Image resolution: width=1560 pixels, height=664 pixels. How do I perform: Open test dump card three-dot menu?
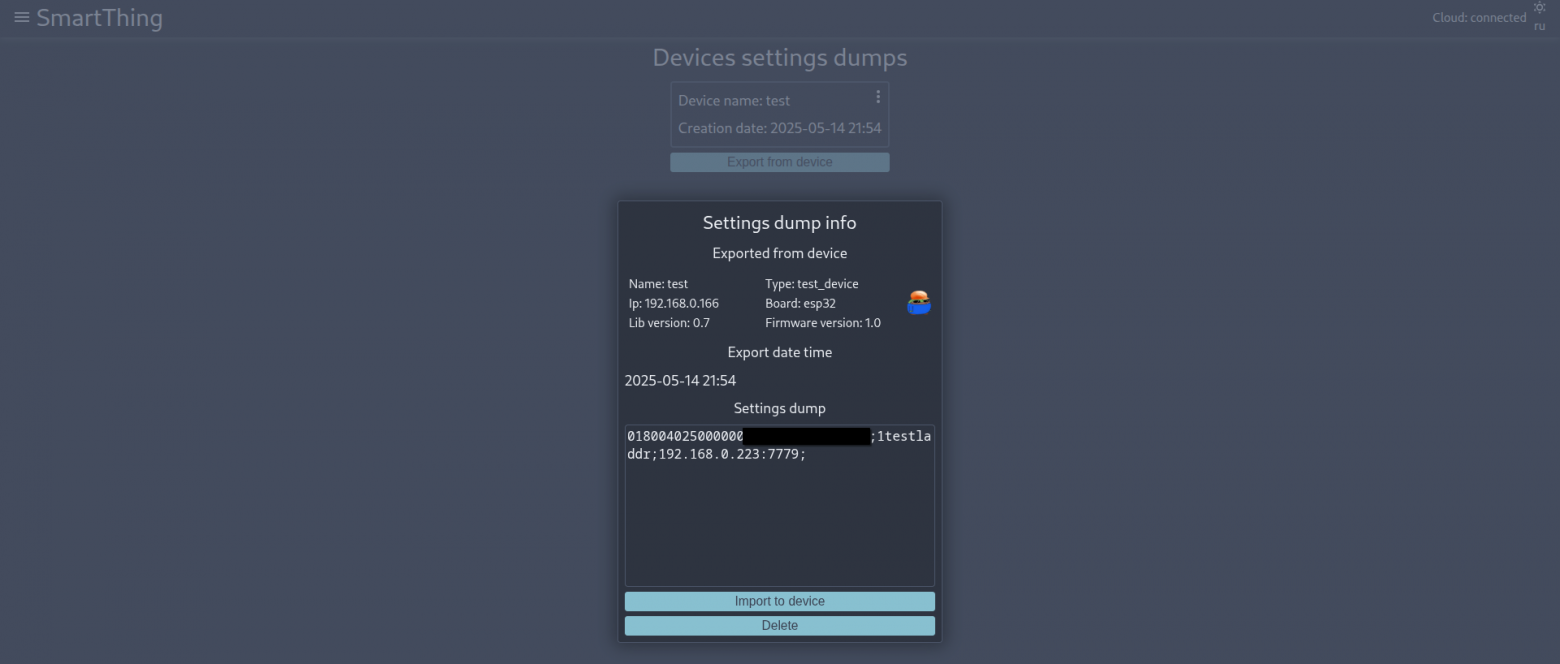(878, 97)
